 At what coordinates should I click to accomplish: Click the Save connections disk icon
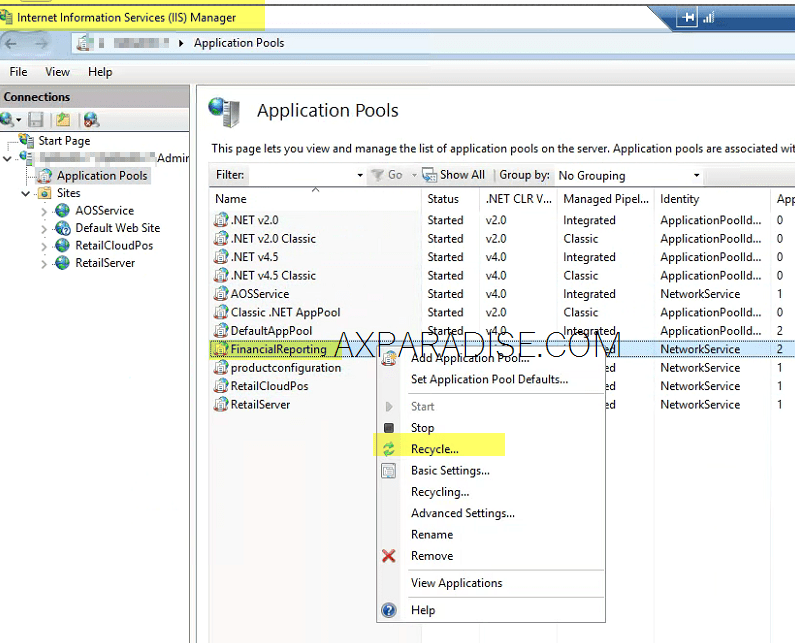point(36,119)
